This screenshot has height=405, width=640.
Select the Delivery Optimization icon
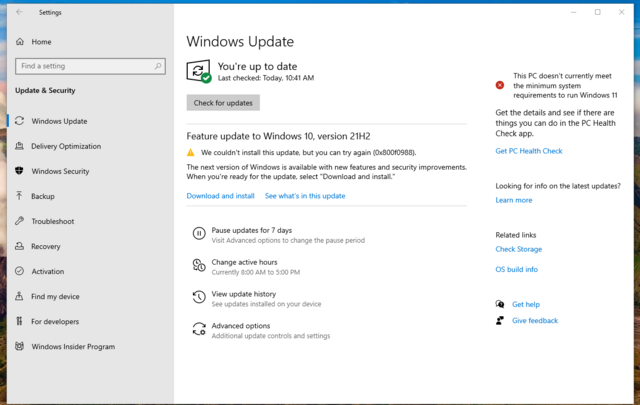coord(19,146)
